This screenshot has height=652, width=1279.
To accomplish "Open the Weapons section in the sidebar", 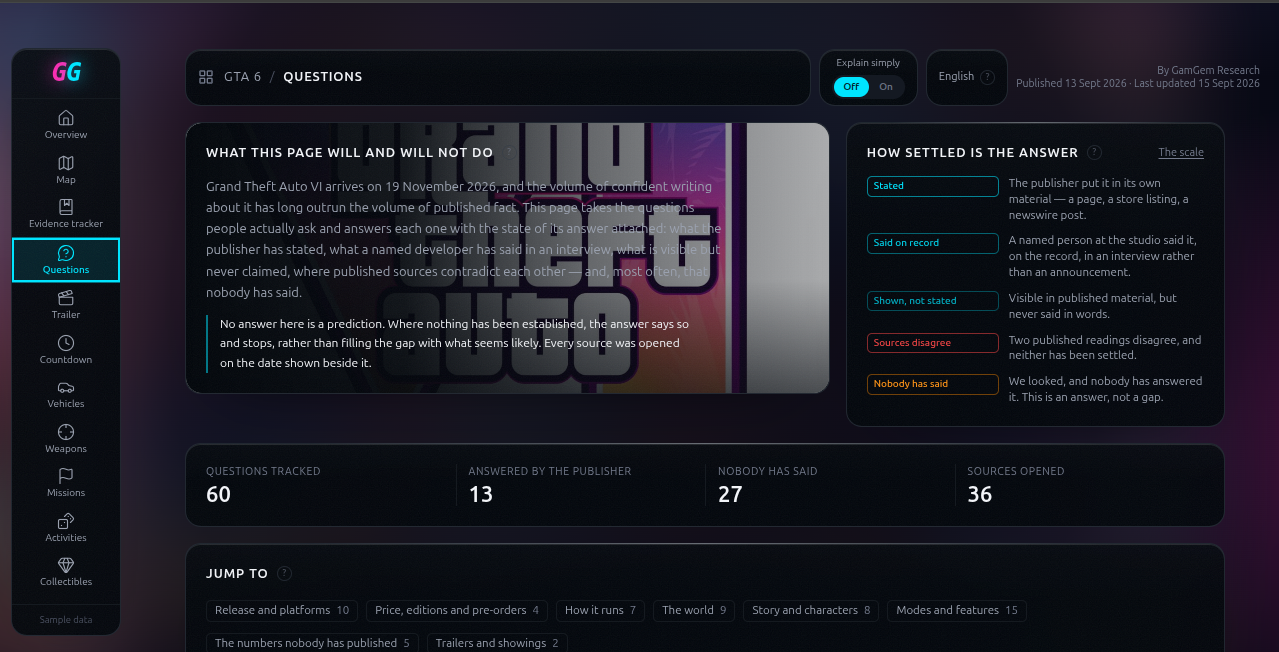I will [x=66, y=439].
